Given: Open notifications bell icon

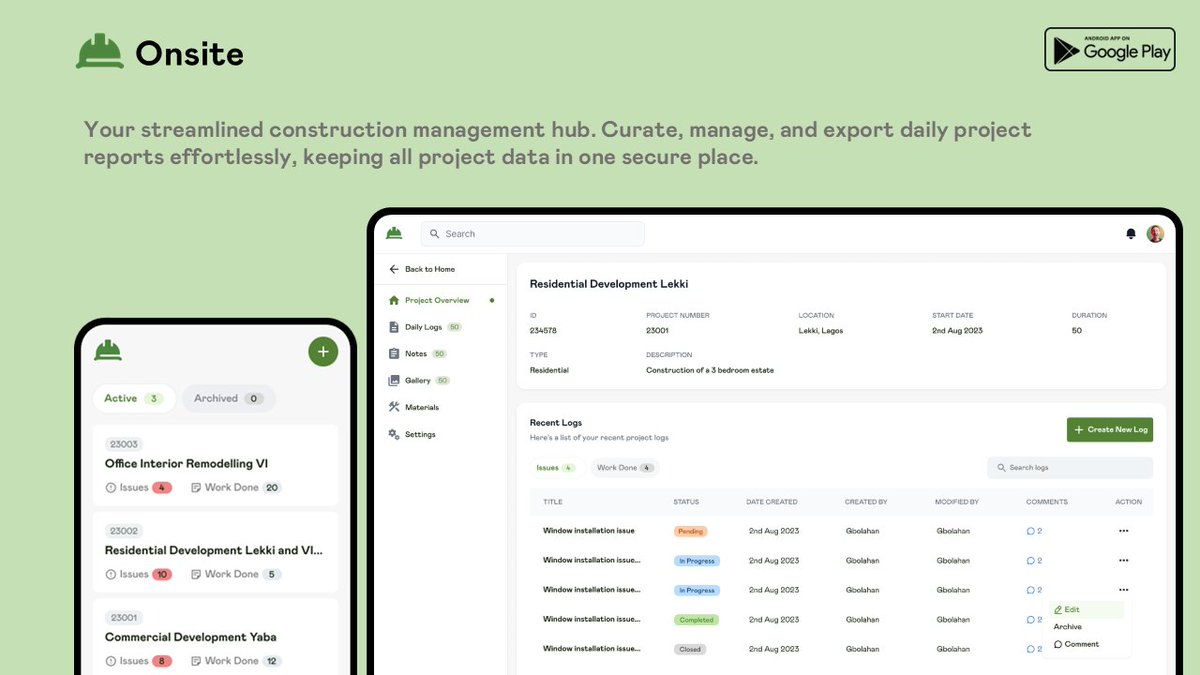Looking at the screenshot, I should pos(1131,234).
